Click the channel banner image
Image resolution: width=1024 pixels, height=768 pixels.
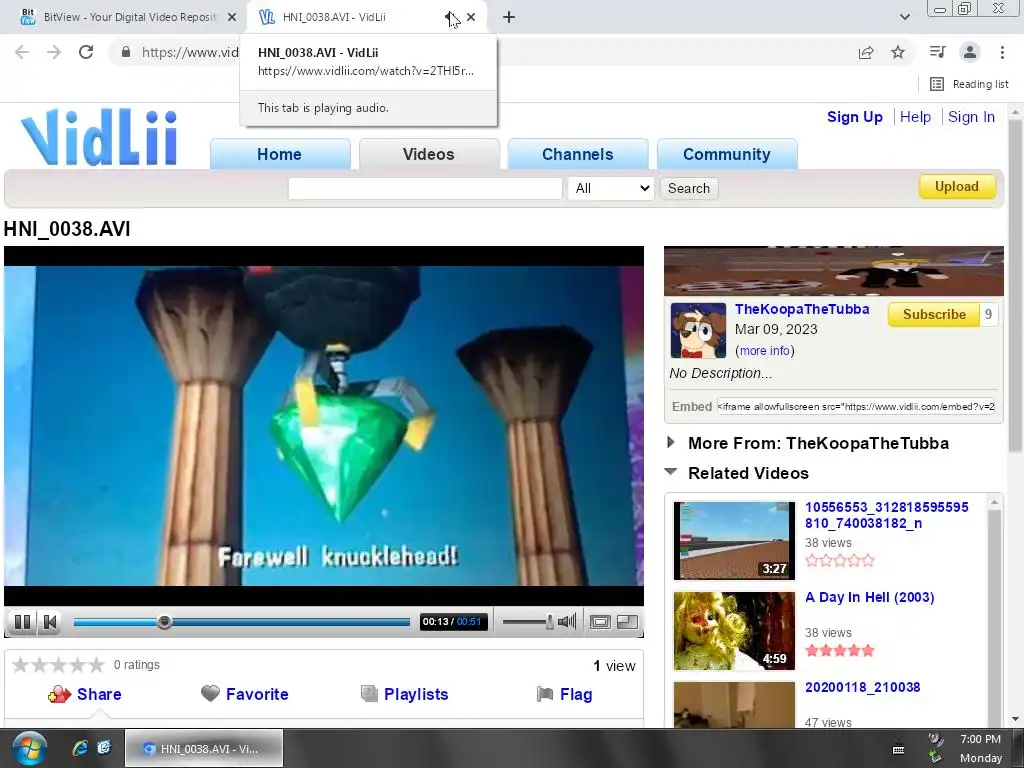click(x=834, y=271)
